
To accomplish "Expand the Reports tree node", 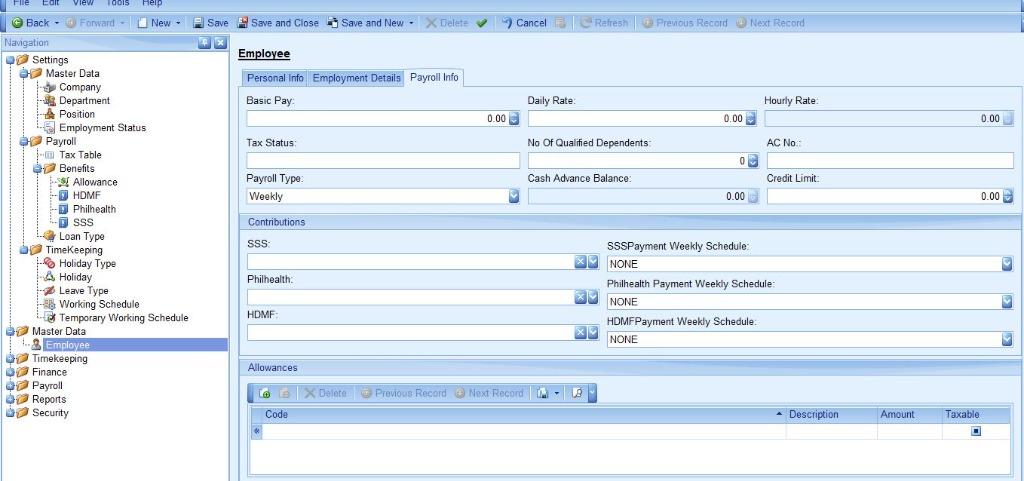I will (9, 399).
